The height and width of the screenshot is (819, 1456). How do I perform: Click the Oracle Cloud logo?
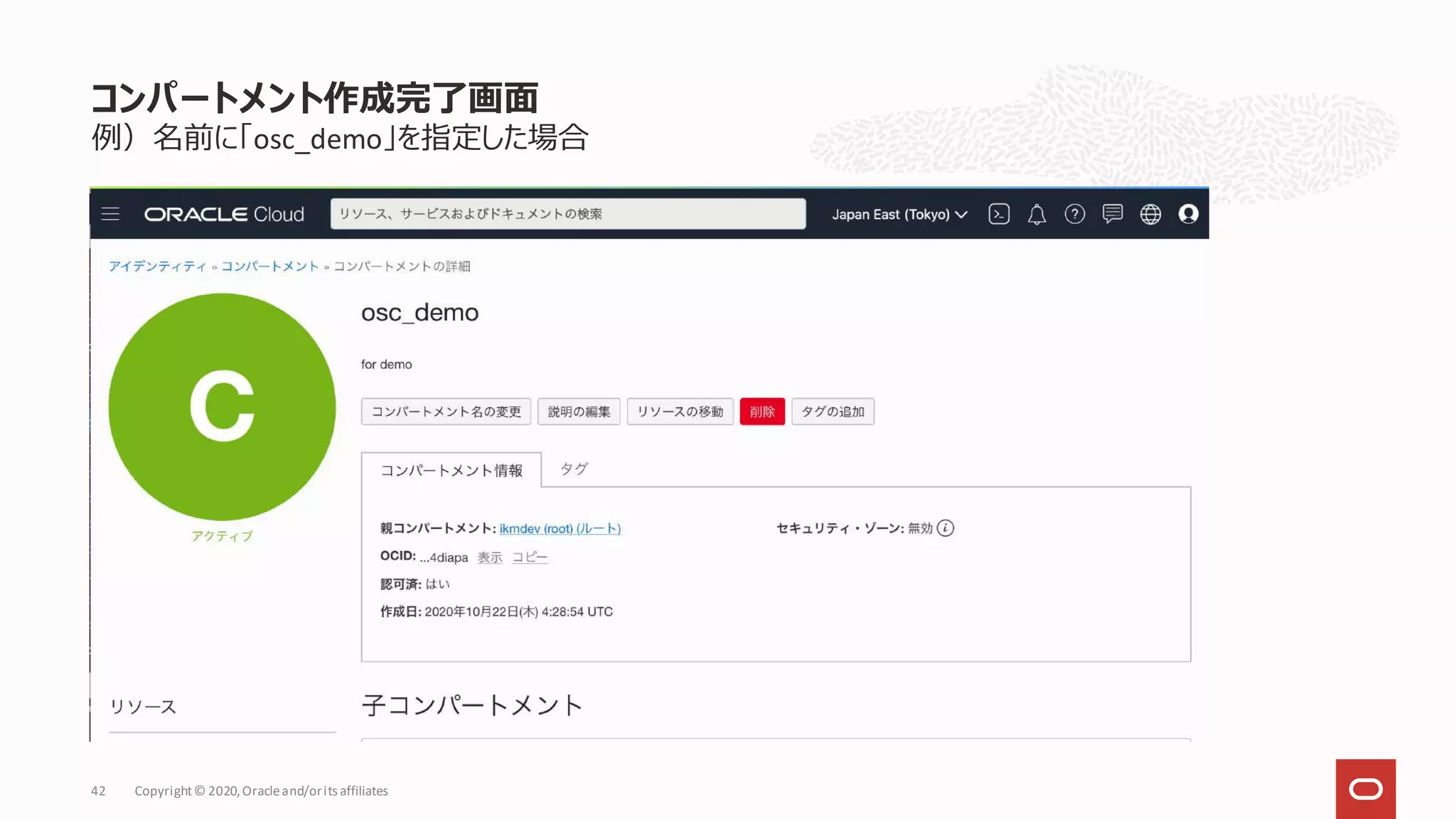point(224,214)
